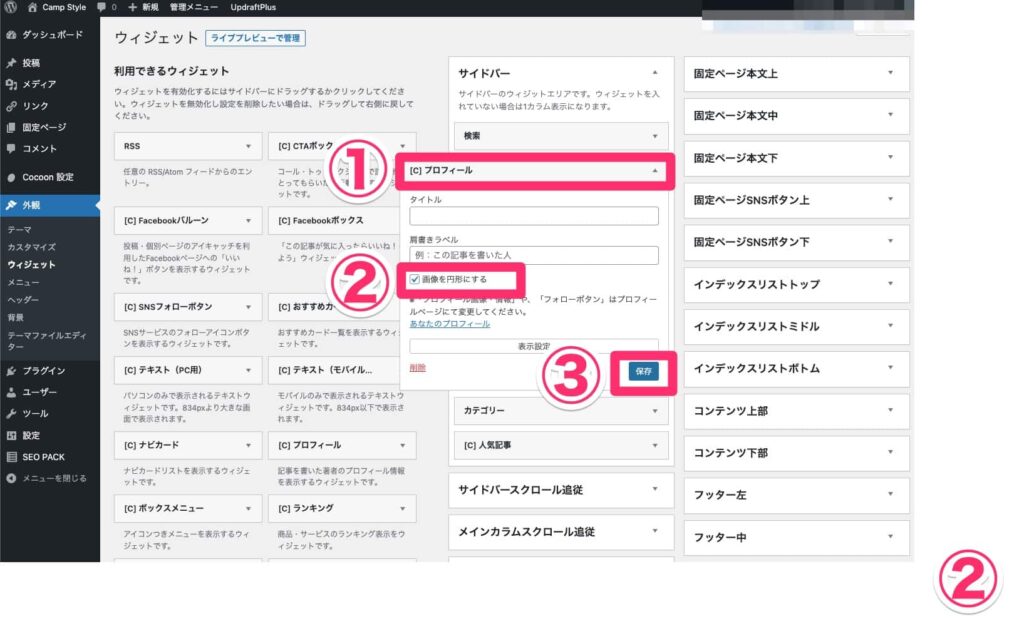The image size is (1024, 626).
Task: Click the Camp Style home icon
Action: 32,7
